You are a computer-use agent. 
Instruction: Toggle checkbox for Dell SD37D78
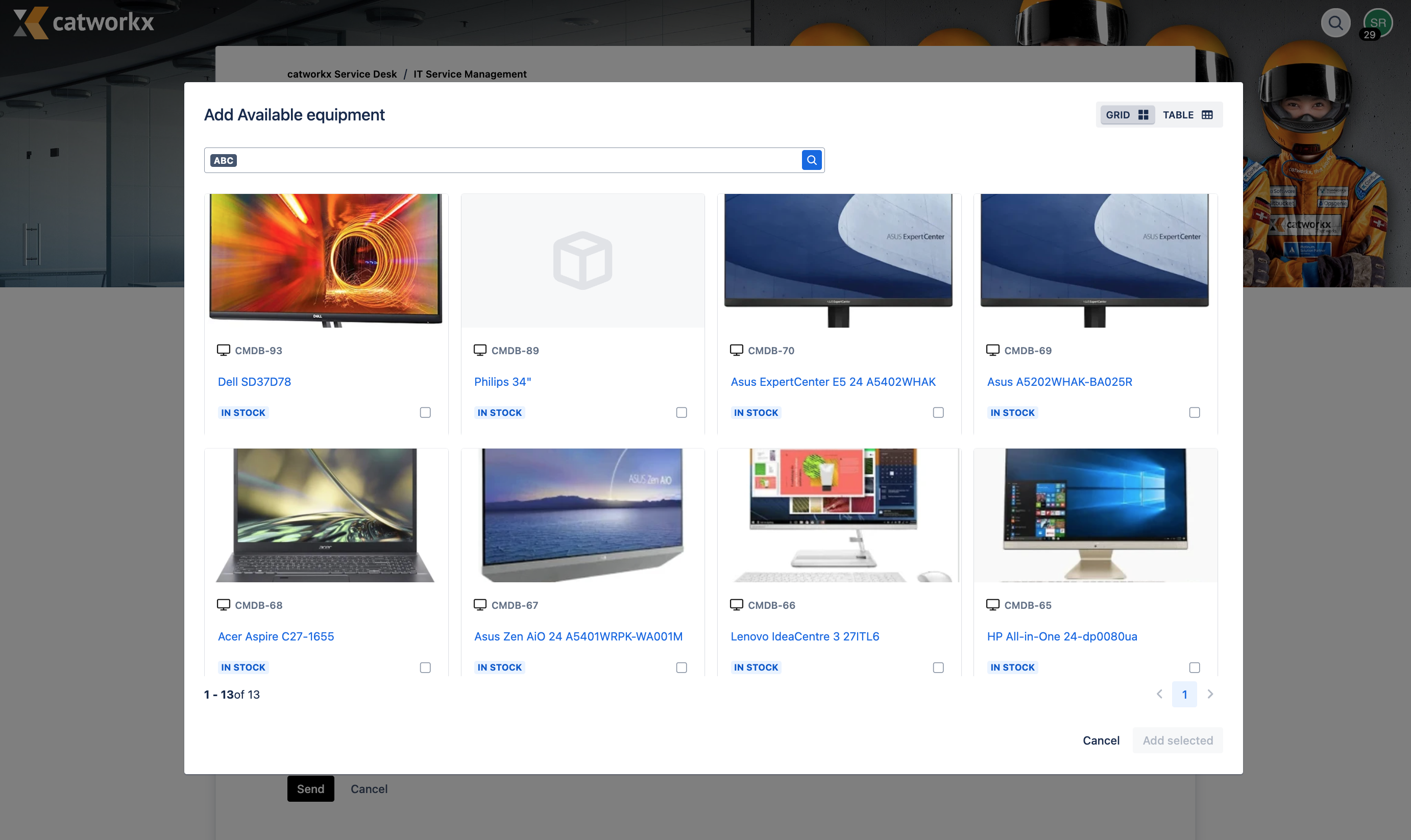(425, 412)
